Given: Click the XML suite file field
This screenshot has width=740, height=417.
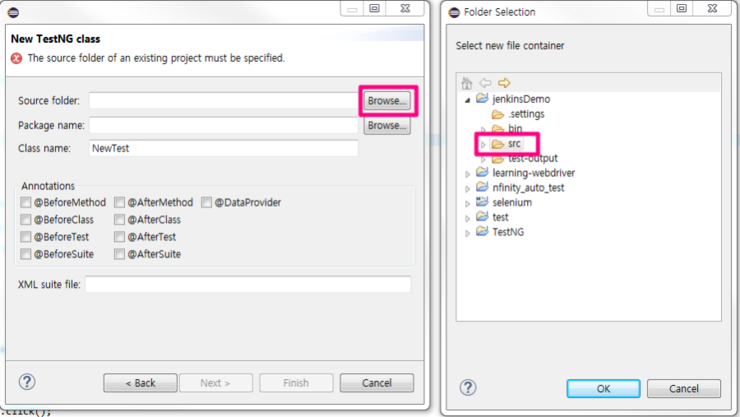Looking at the screenshot, I should [248, 284].
